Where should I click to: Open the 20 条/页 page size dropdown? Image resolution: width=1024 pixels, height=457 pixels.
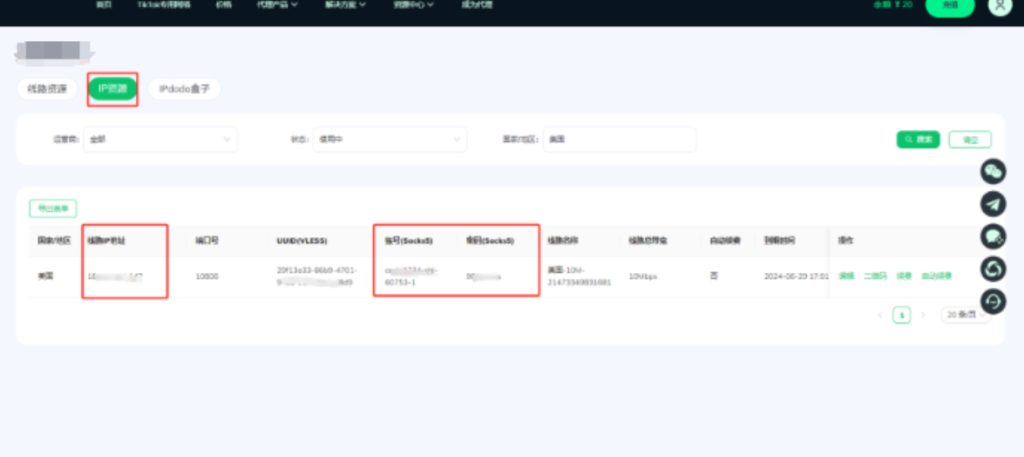click(x=965, y=315)
